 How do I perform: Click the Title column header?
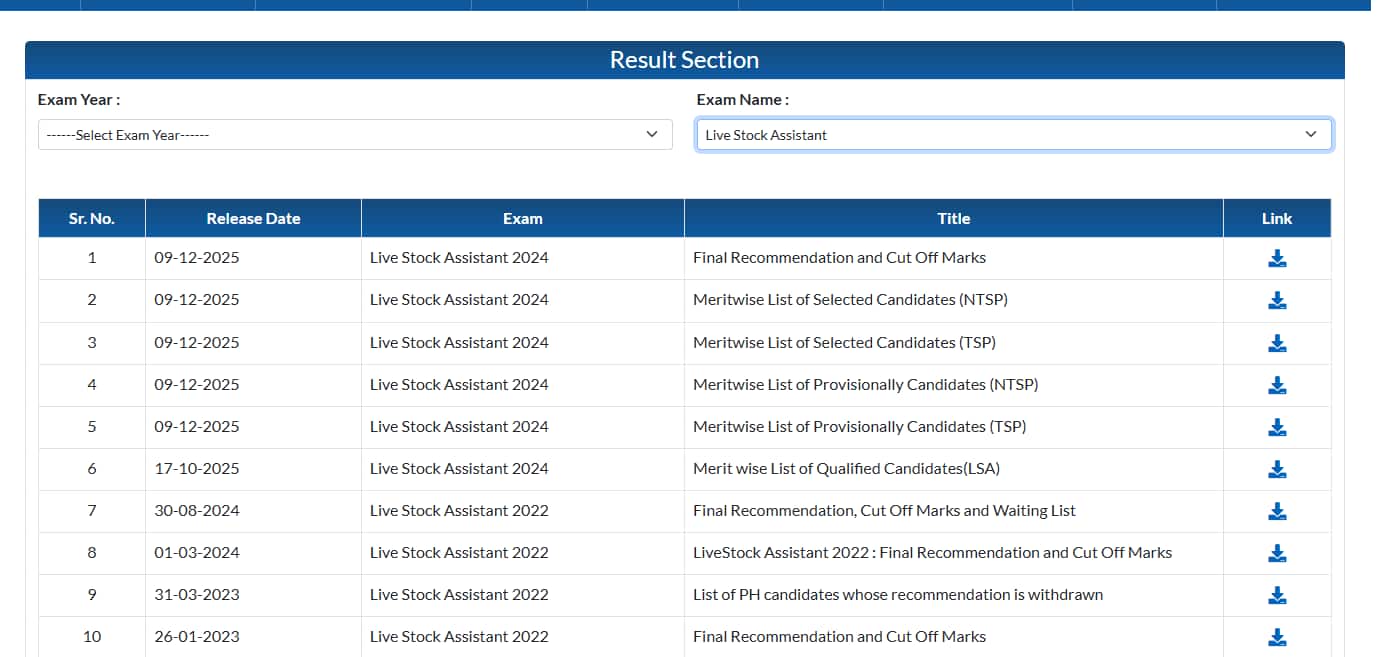(953, 218)
